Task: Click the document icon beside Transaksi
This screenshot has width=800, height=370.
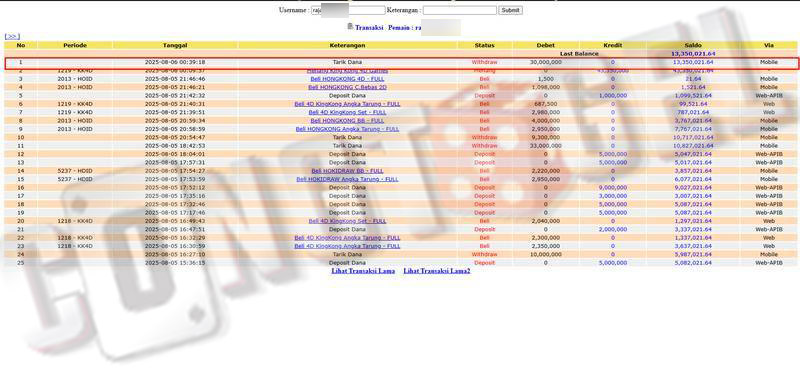Action: [x=350, y=27]
